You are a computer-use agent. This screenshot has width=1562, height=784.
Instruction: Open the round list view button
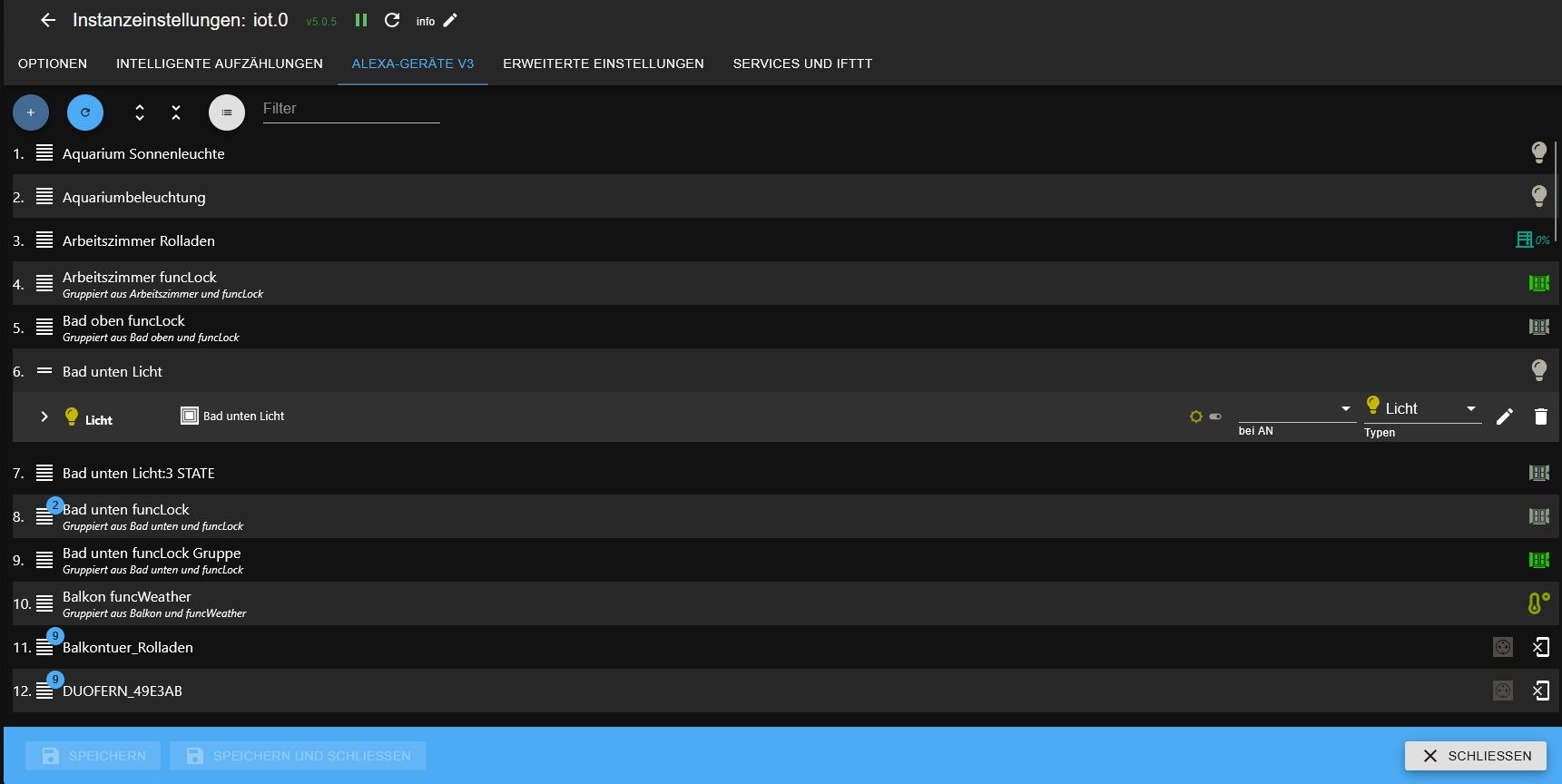coord(227,113)
